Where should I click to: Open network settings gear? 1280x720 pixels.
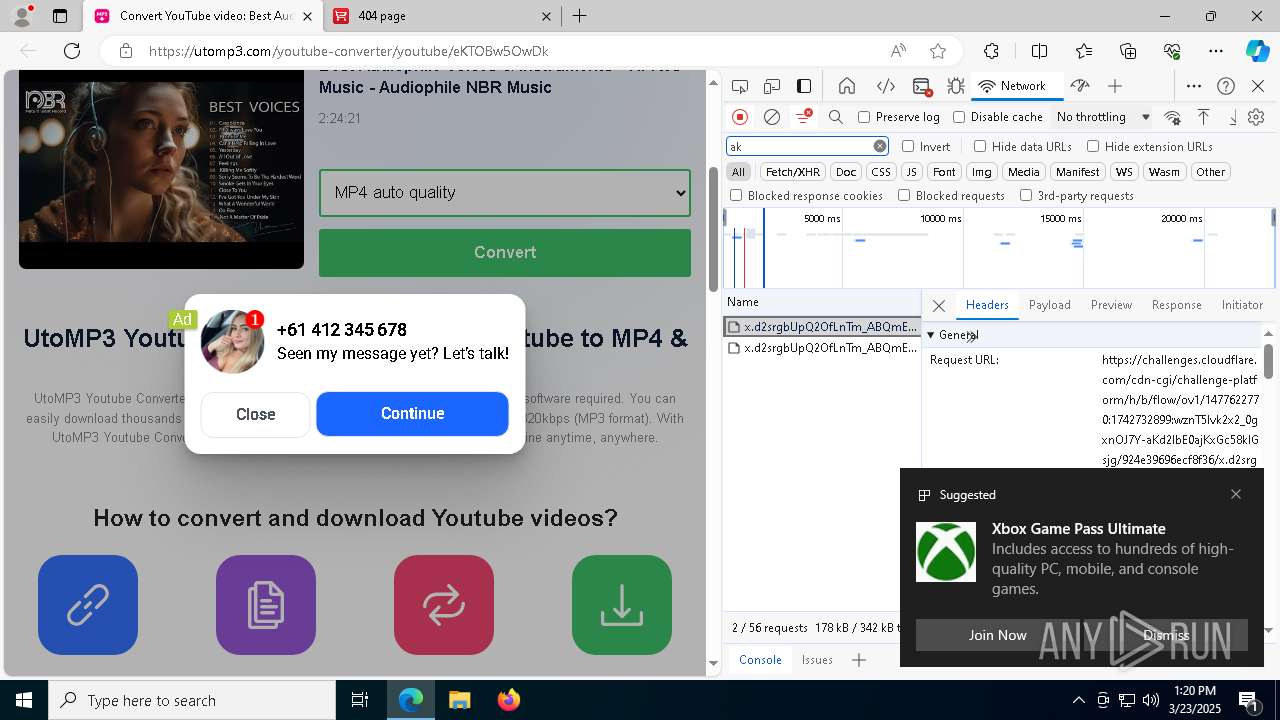click(1256, 117)
